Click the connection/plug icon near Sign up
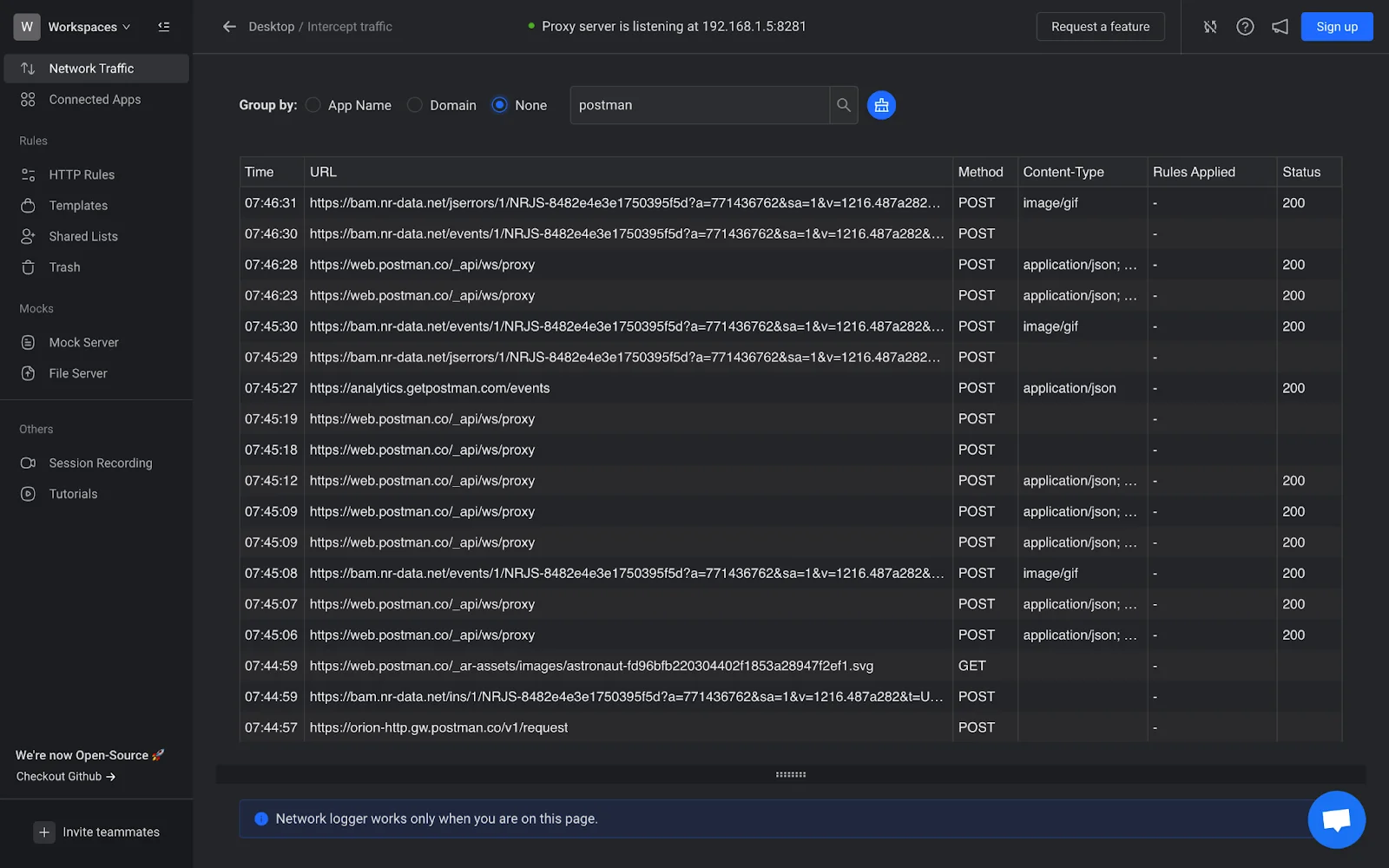1389x868 pixels. coord(1210,27)
